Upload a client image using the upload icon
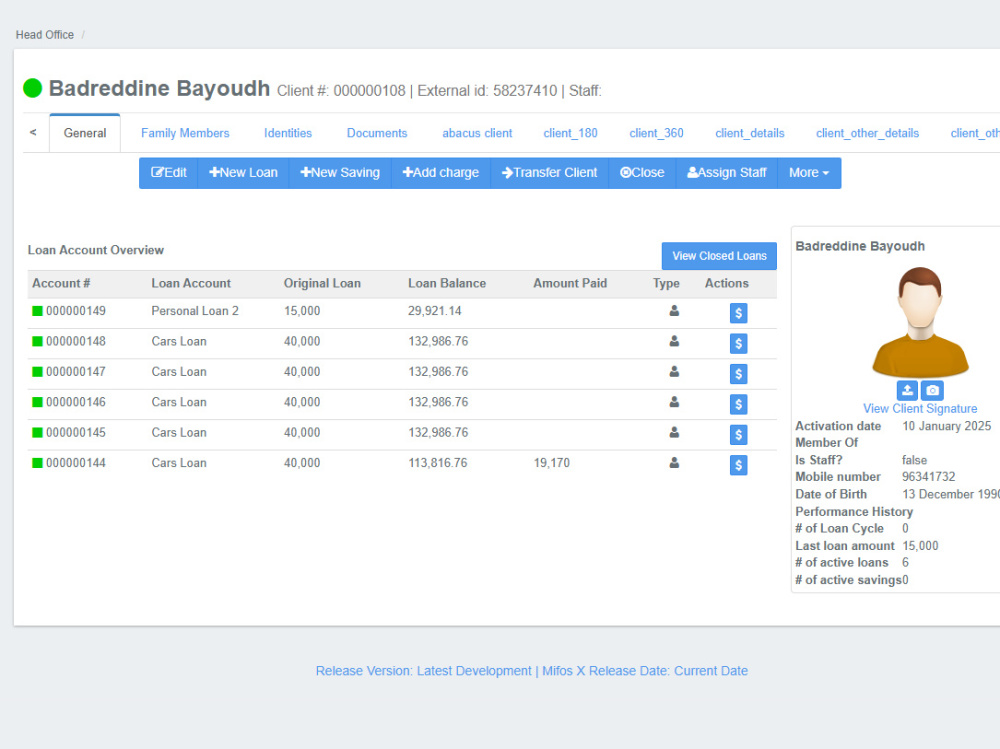The width and height of the screenshot is (1000, 749). (907, 390)
